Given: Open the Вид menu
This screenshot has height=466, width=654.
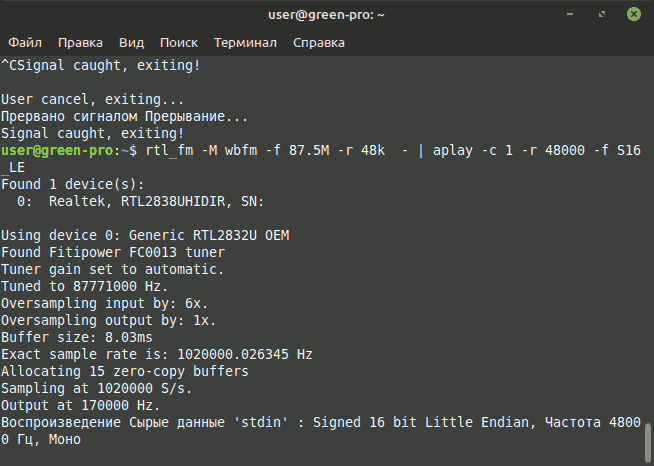Looking at the screenshot, I should coord(131,43).
